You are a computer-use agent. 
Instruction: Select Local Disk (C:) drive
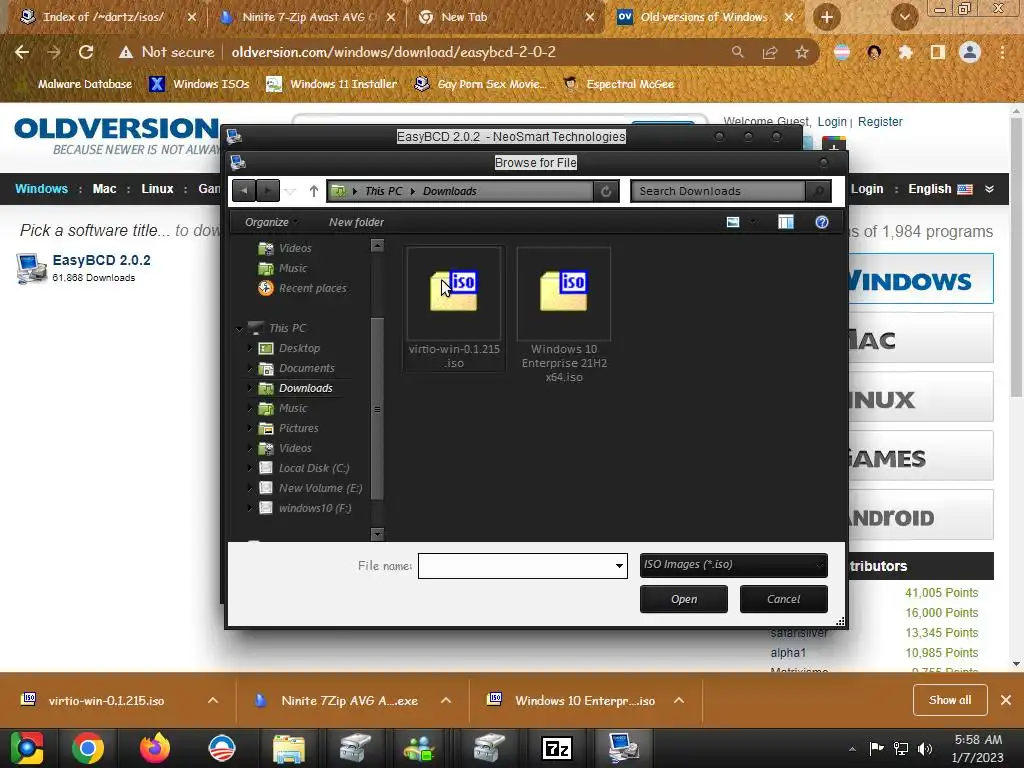pos(313,468)
